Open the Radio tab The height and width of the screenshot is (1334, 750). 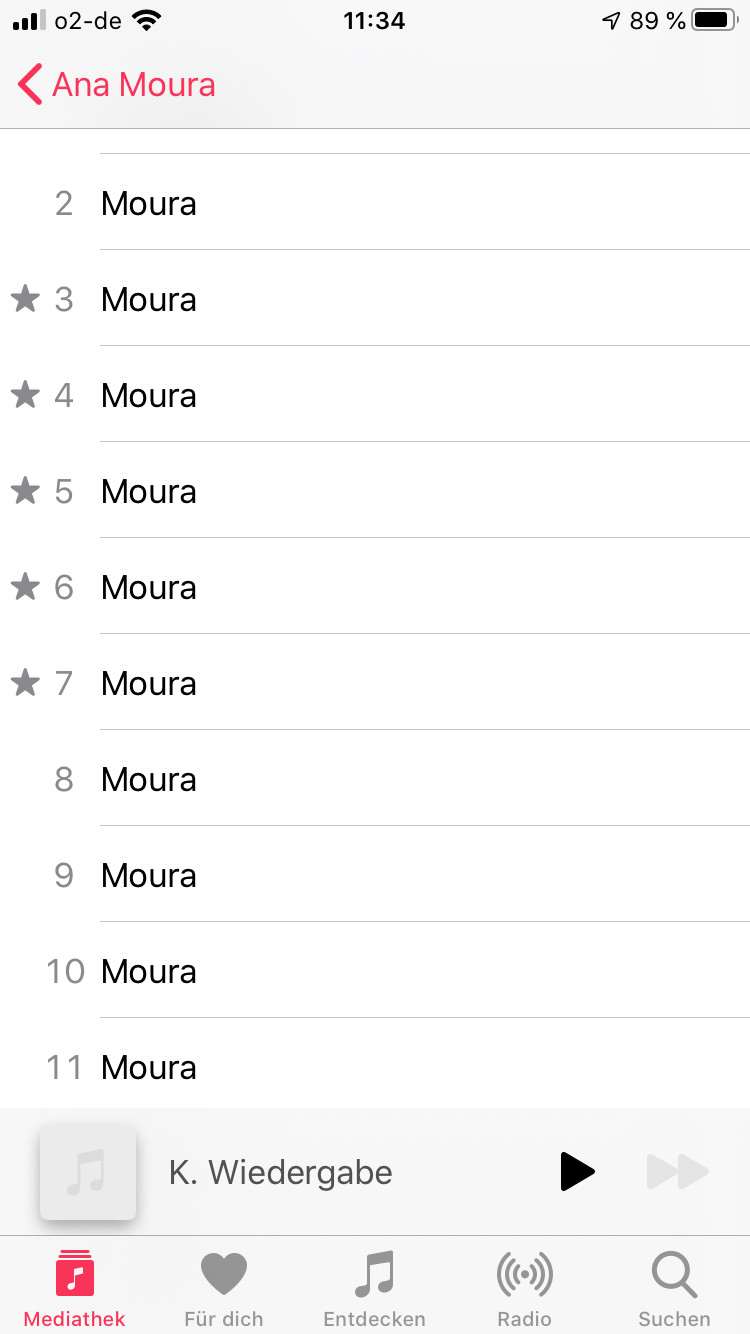pyautogui.click(x=524, y=1288)
